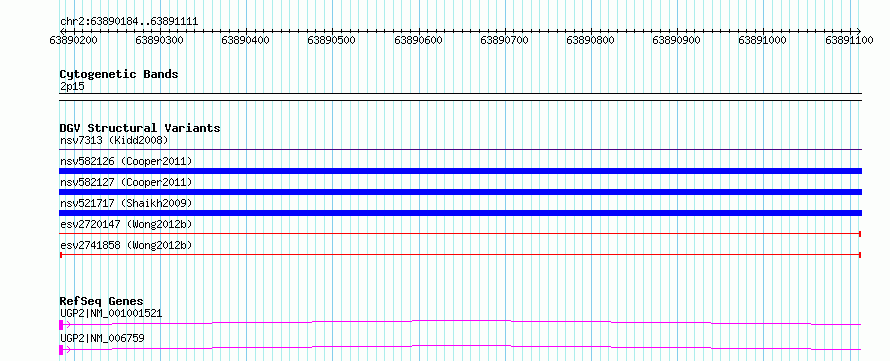Click the UGP2 NM_006759 magenta exon block
The width and height of the screenshot is (890, 361).
pyautogui.click(x=61, y=350)
